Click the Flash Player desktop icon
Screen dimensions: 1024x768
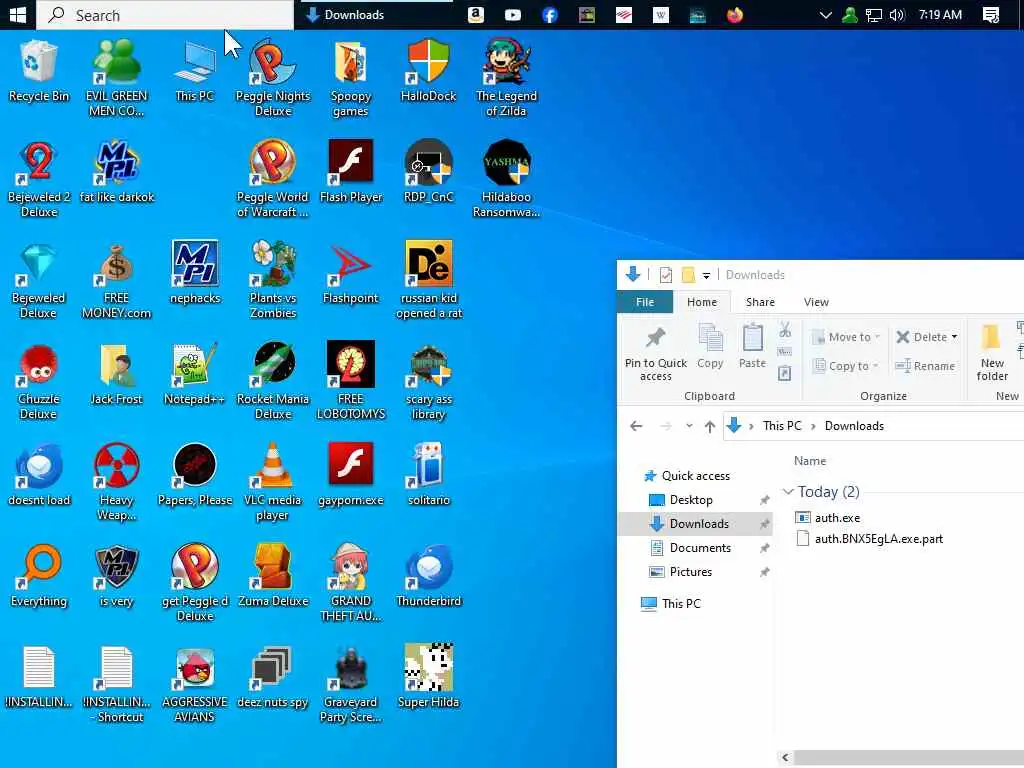click(351, 172)
